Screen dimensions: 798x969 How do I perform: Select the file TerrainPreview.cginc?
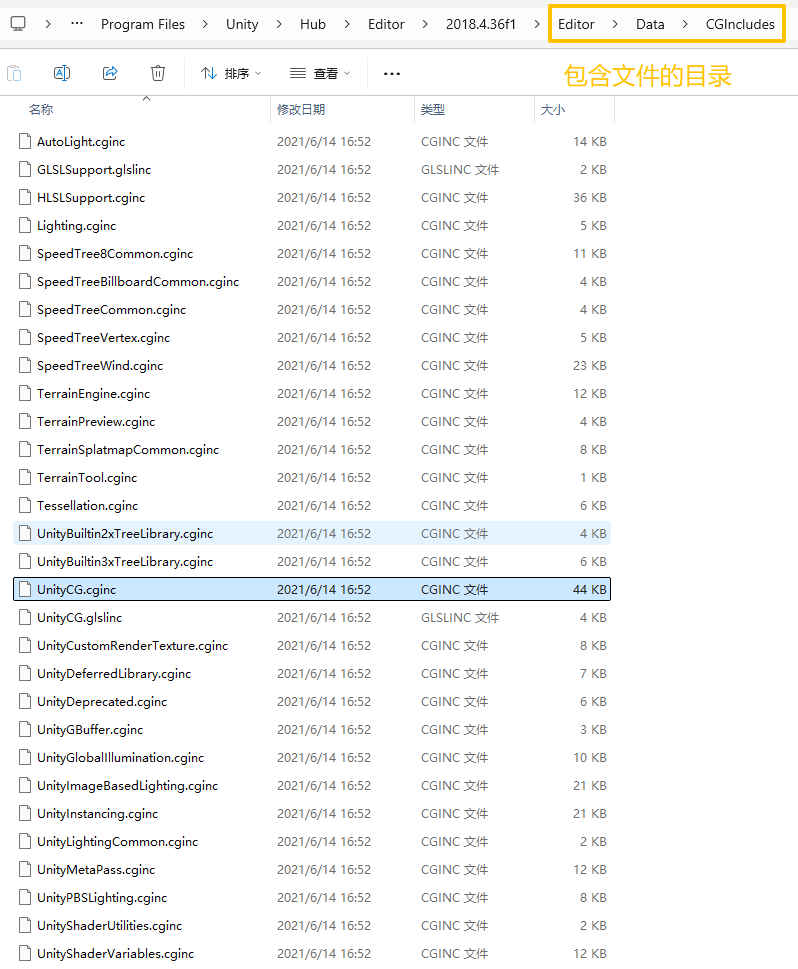pos(312,421)
